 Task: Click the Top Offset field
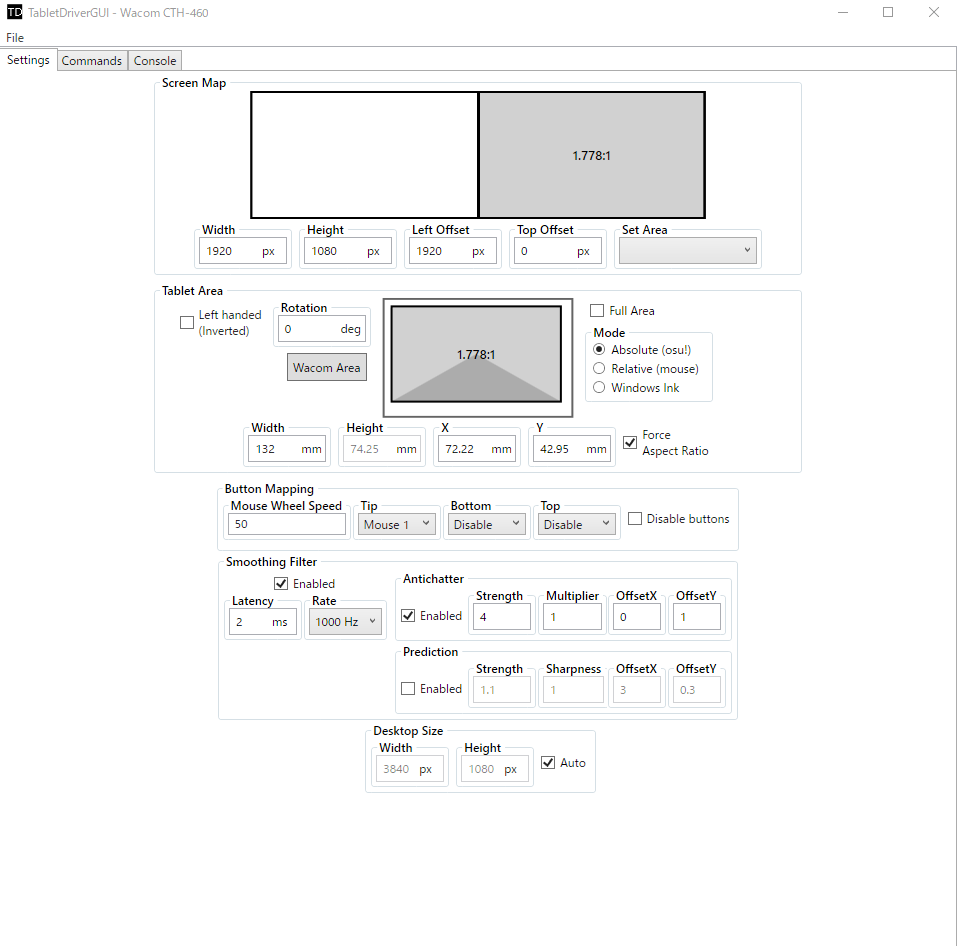pos(558,251)
